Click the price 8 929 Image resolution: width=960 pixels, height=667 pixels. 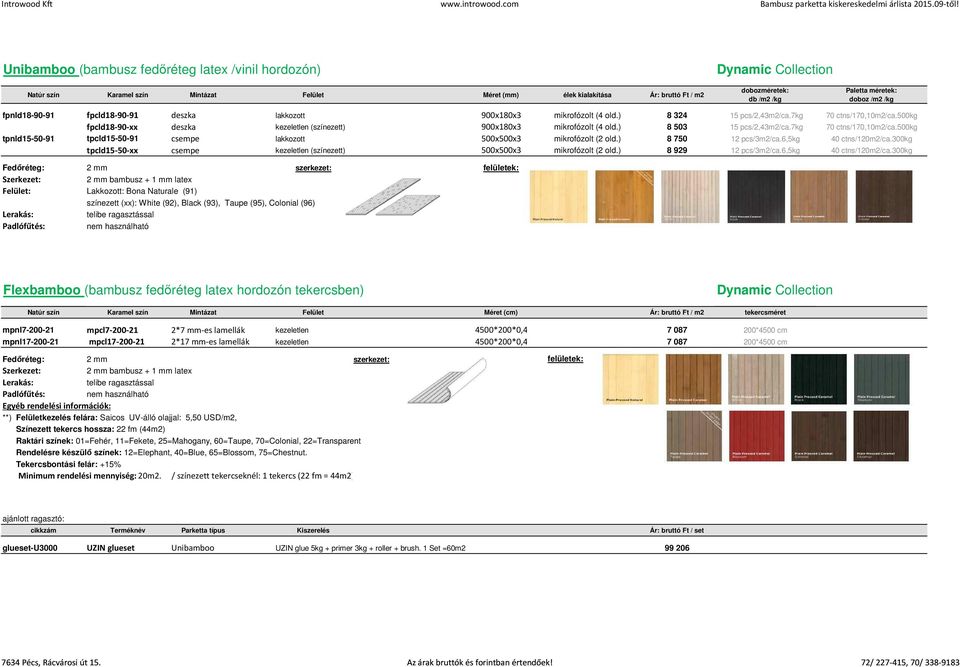coord(677,151)
